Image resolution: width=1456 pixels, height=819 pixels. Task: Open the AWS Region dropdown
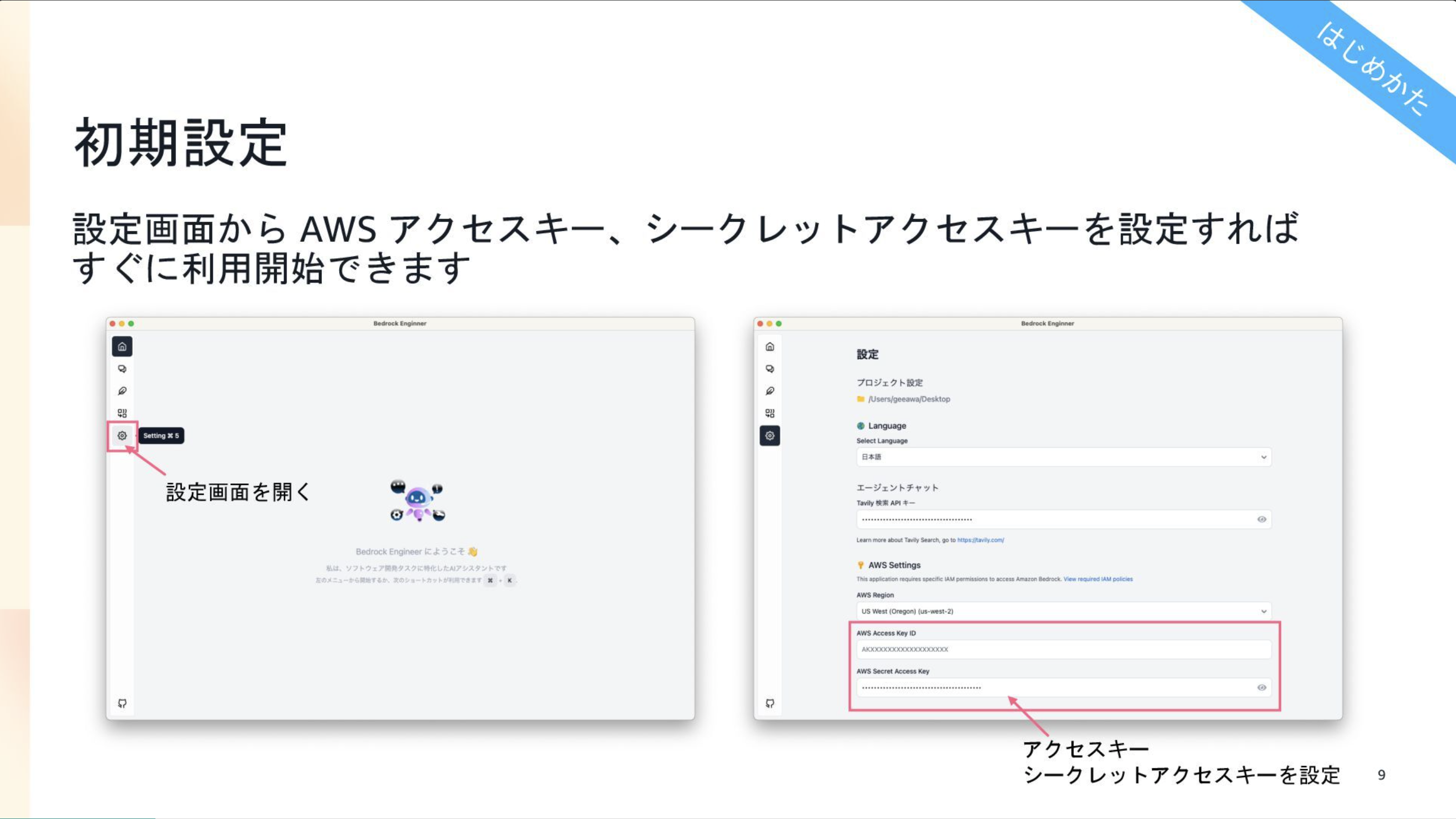1063,612
